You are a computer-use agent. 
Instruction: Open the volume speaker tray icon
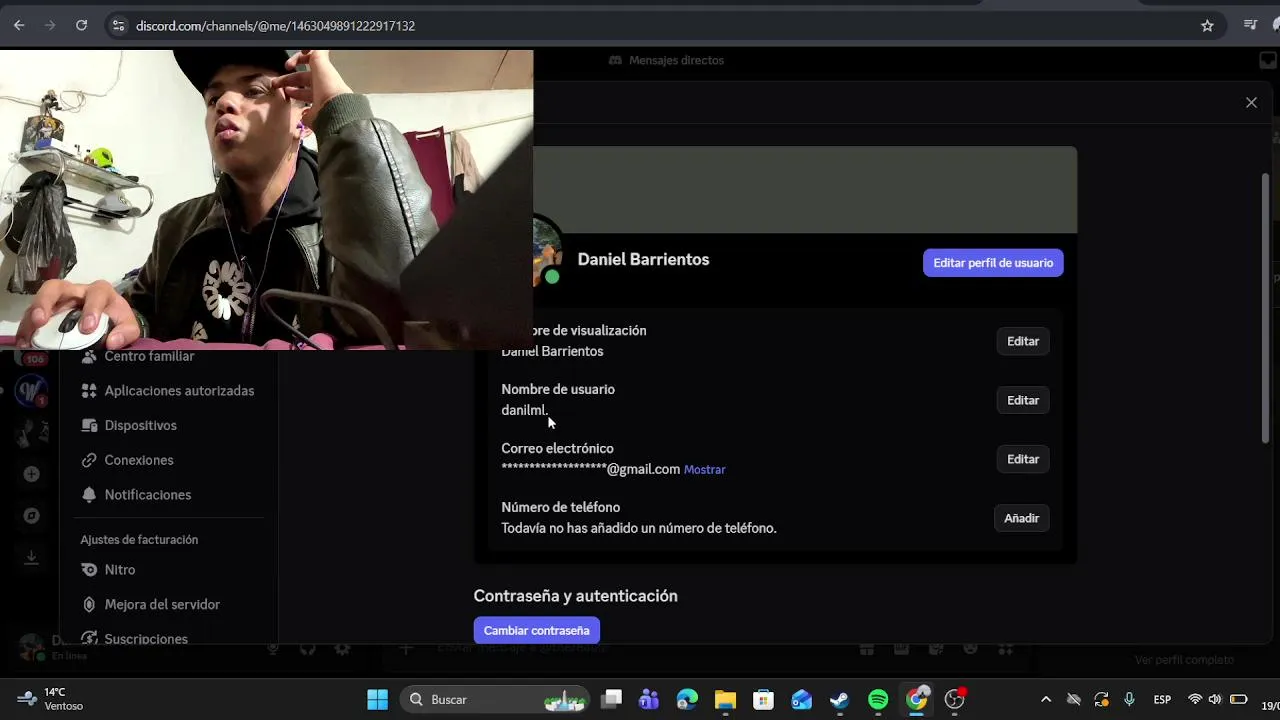1215,700
